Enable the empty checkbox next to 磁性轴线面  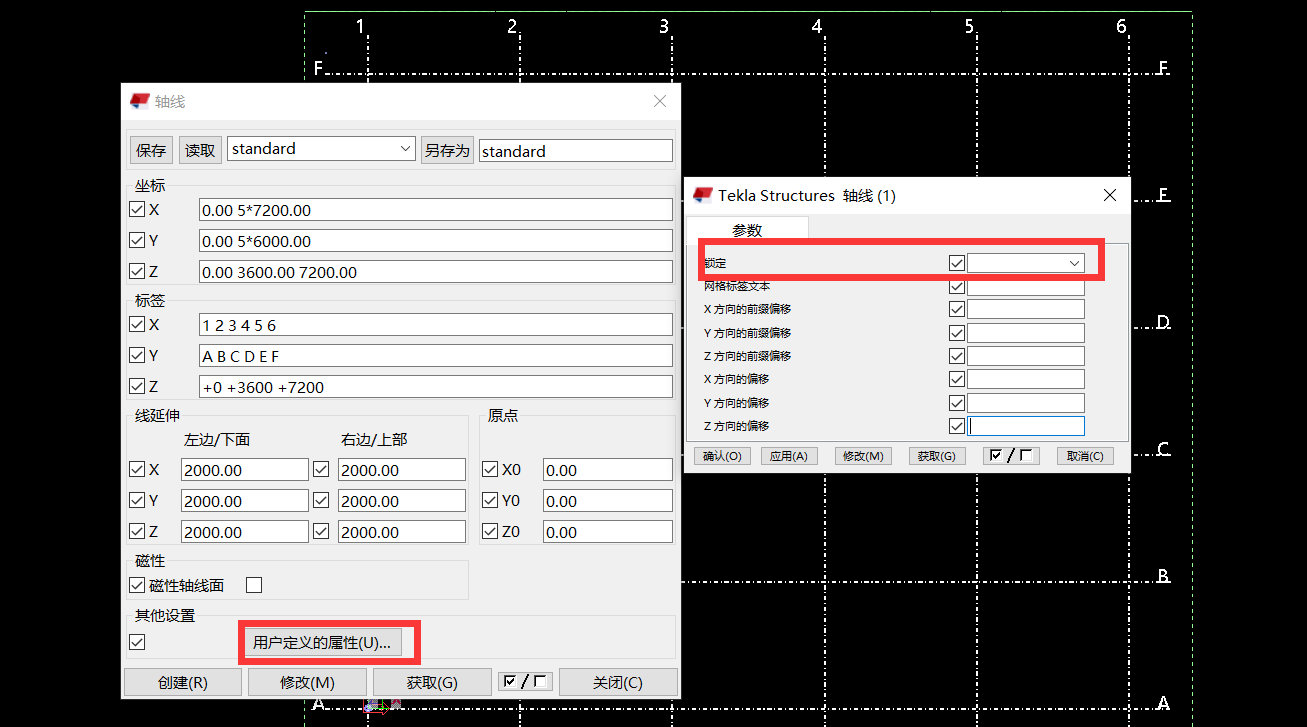tap(254, 585)
